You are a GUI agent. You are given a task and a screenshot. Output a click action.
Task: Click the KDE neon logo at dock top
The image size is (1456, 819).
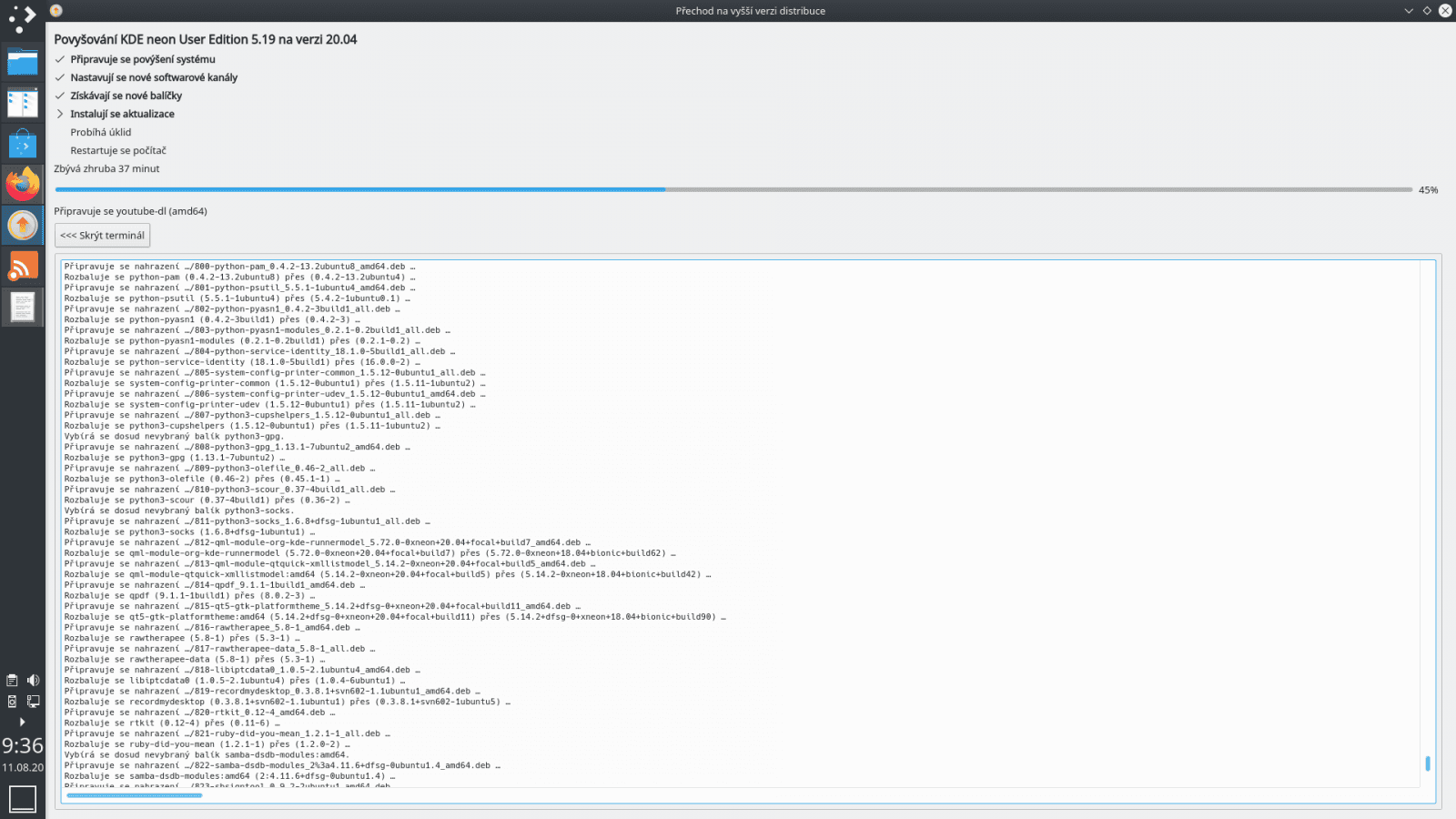[23, 16]
